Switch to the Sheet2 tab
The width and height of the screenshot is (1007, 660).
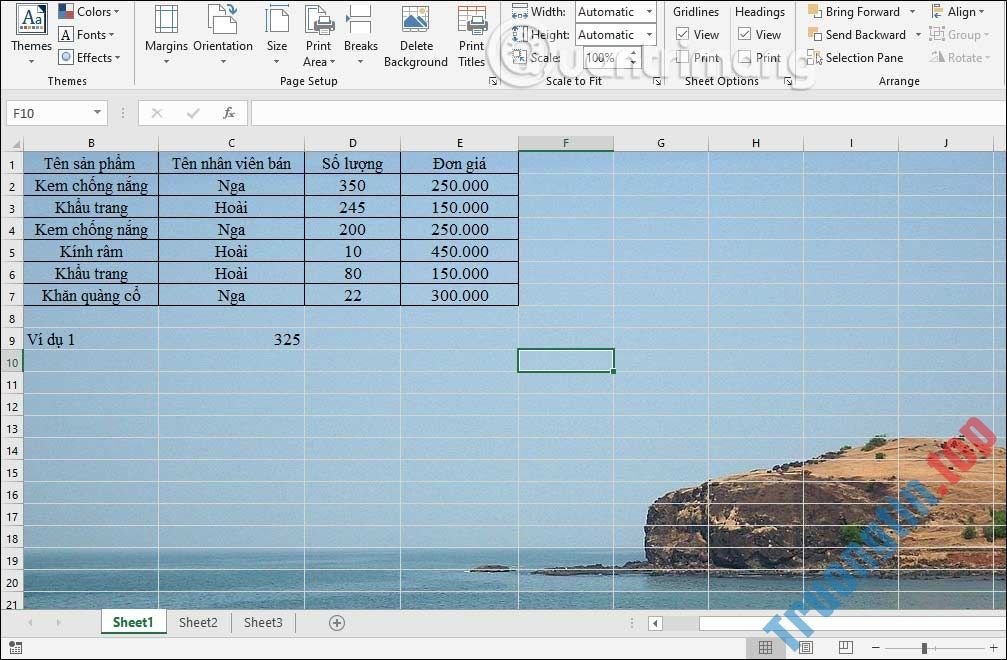tap(197, 622)
